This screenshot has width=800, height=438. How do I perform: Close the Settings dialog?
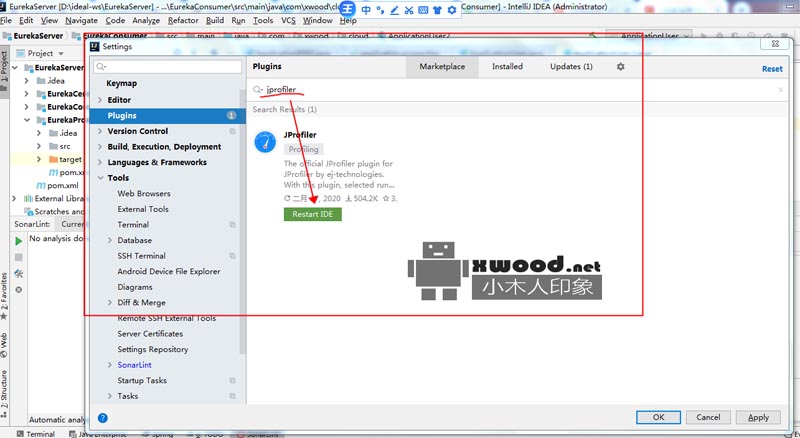pos(775,44)
